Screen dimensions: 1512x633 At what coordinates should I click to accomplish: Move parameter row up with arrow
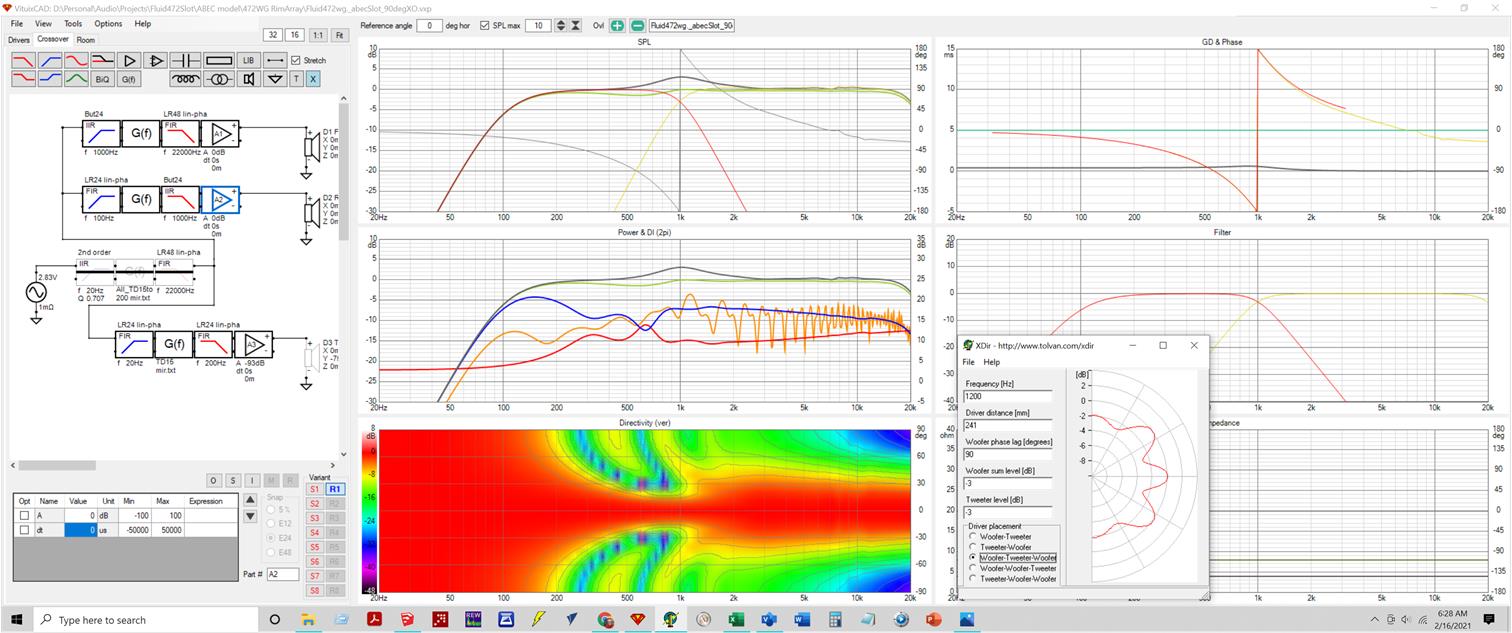[x=251, y=500]
